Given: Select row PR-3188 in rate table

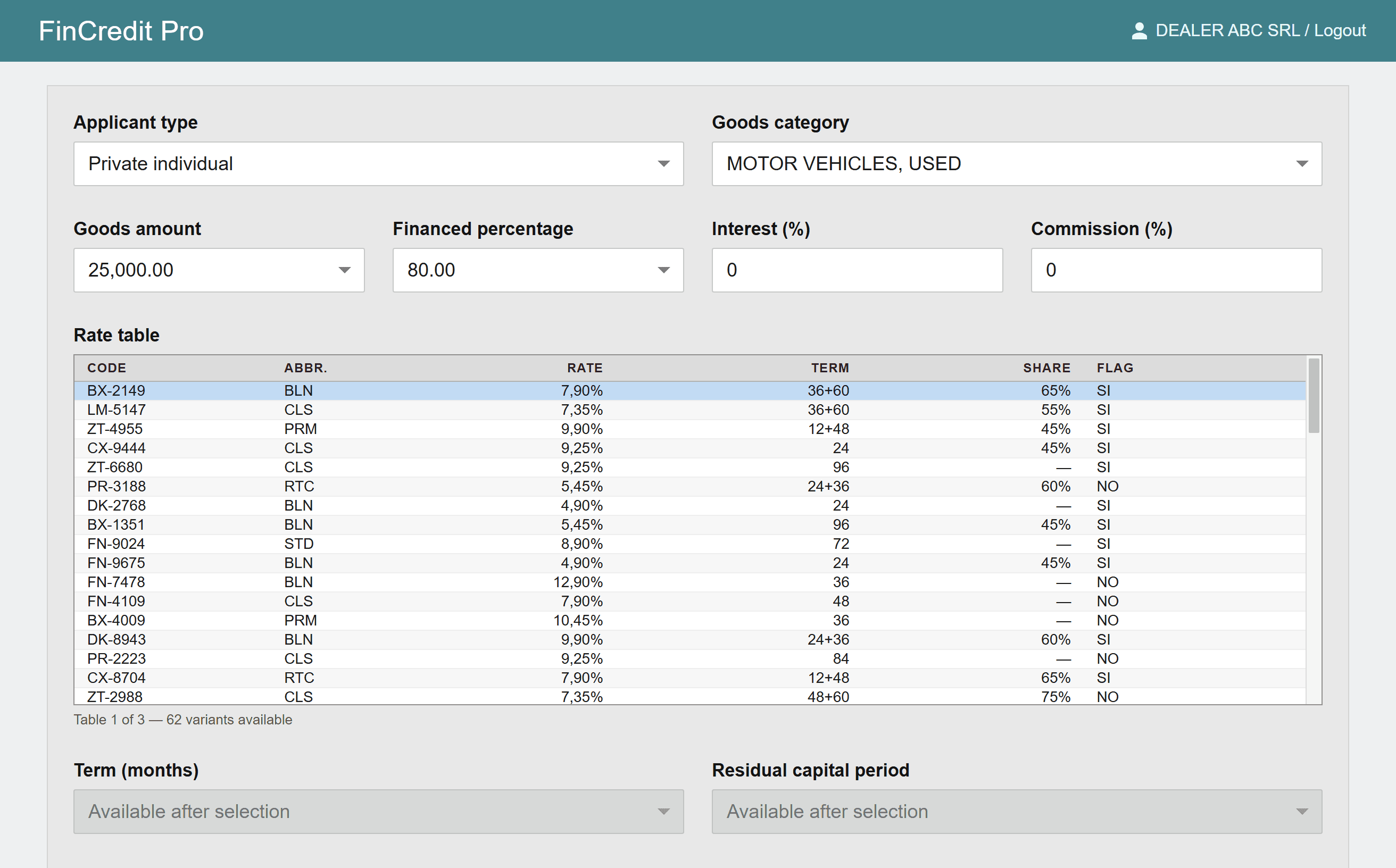Looking at the screenshot, I should click(x=689, y=486).
